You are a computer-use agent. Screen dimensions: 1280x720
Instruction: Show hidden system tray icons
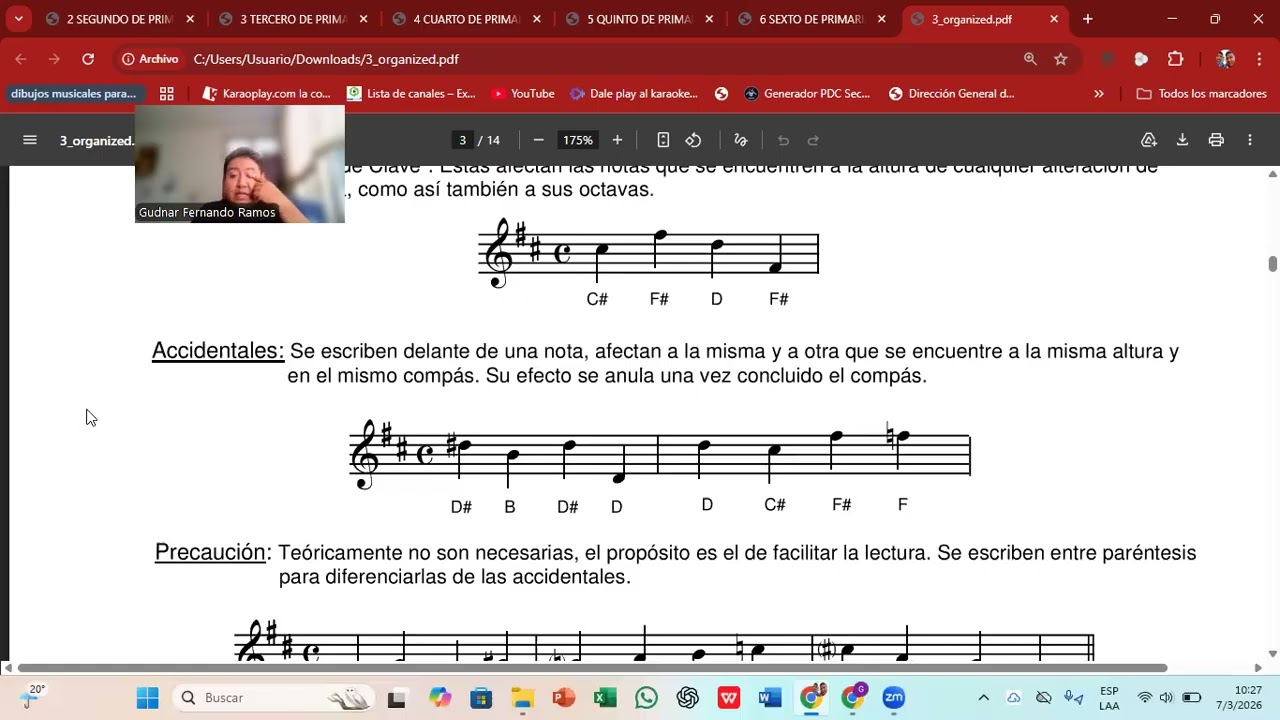983,697
